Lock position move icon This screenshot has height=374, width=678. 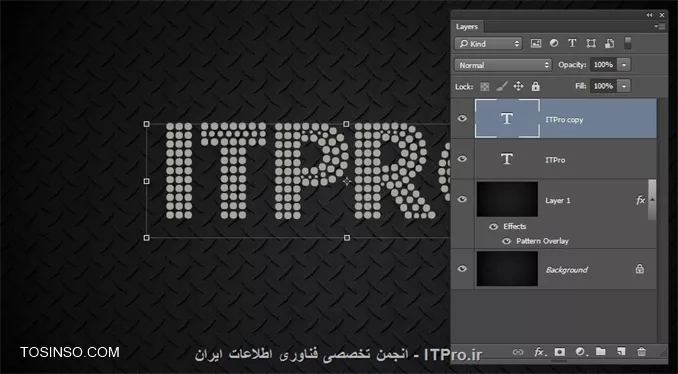click(x=518, y=86)
